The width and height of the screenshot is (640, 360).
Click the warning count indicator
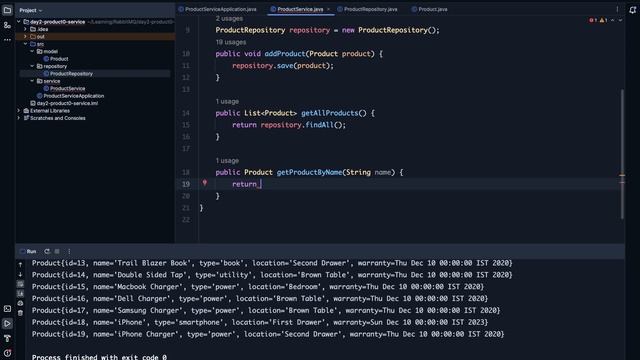pos(603,20)
